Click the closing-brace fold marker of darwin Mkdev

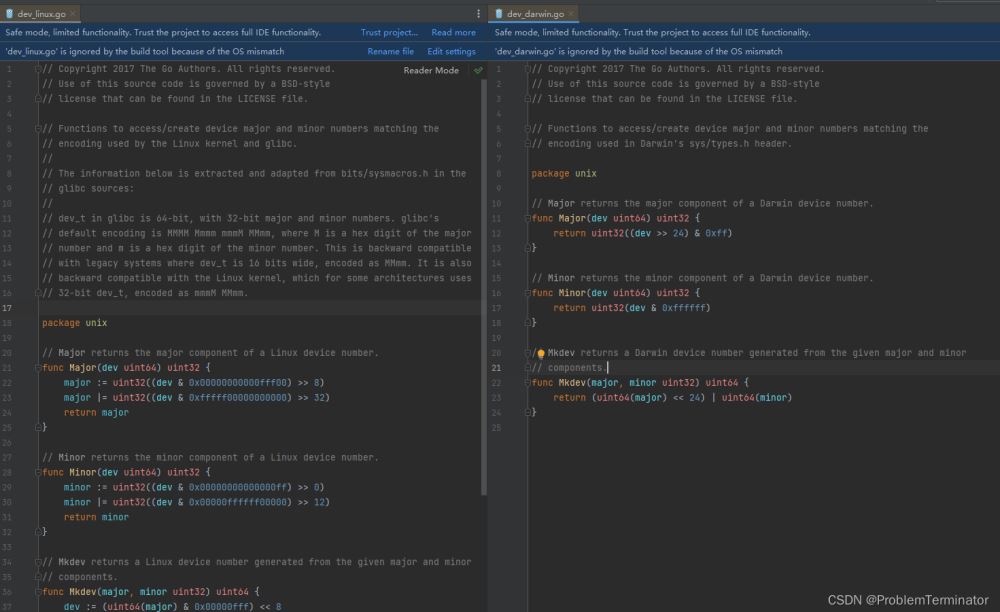pyautogui.click(x=527, y=412)
